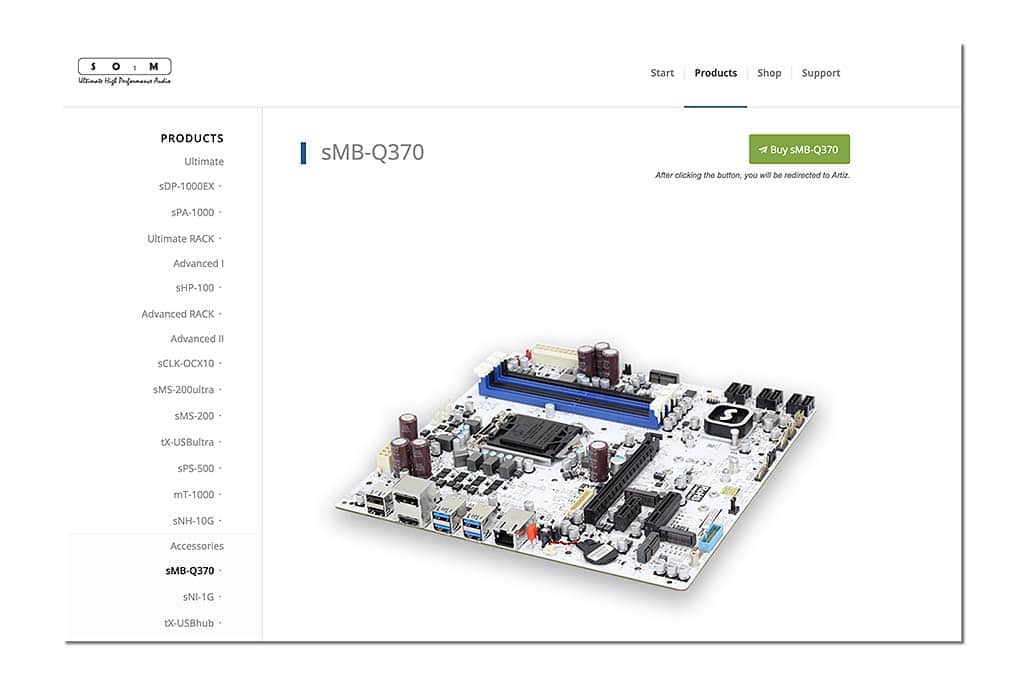The width and height of the screenshot is (1024, 683).
Task: Open Advanced RACK product page
Action: tap(178, 314)
